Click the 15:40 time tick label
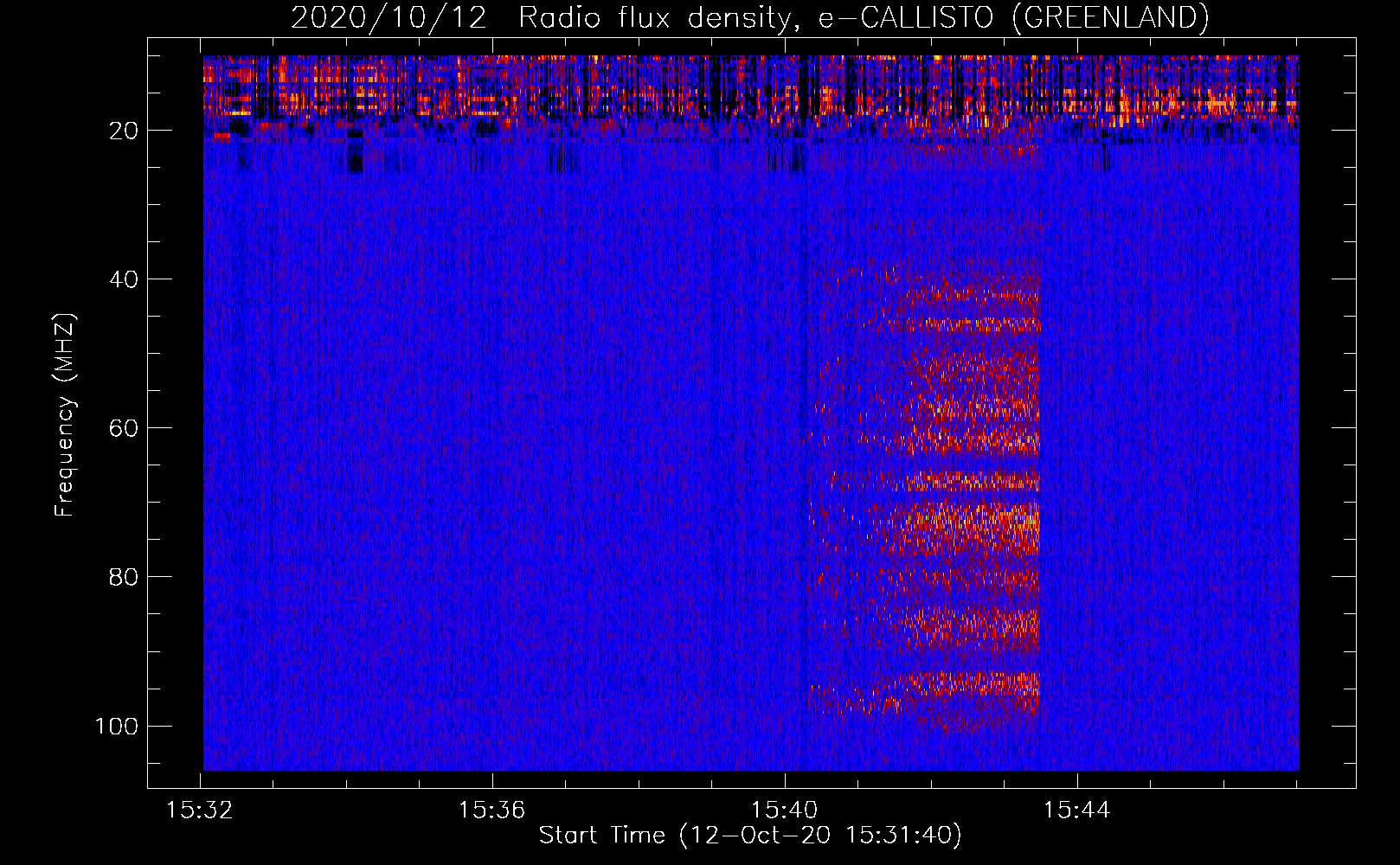 (x=784, y=811)
